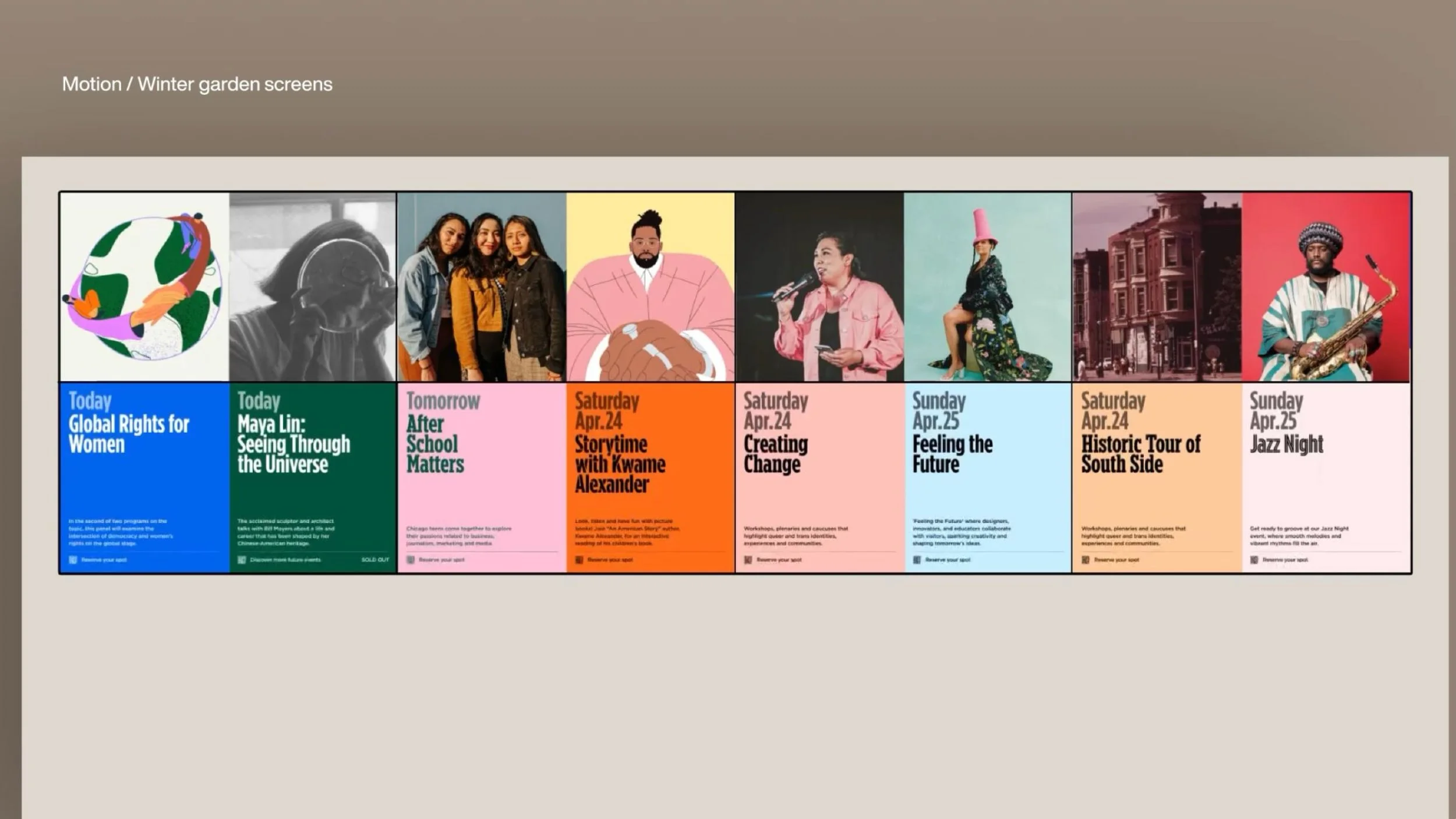Screen dimensions: 1456x819
Task: Click 'Reserve your spot' on Jazz Night card
Action: [x=1285, y=560]
